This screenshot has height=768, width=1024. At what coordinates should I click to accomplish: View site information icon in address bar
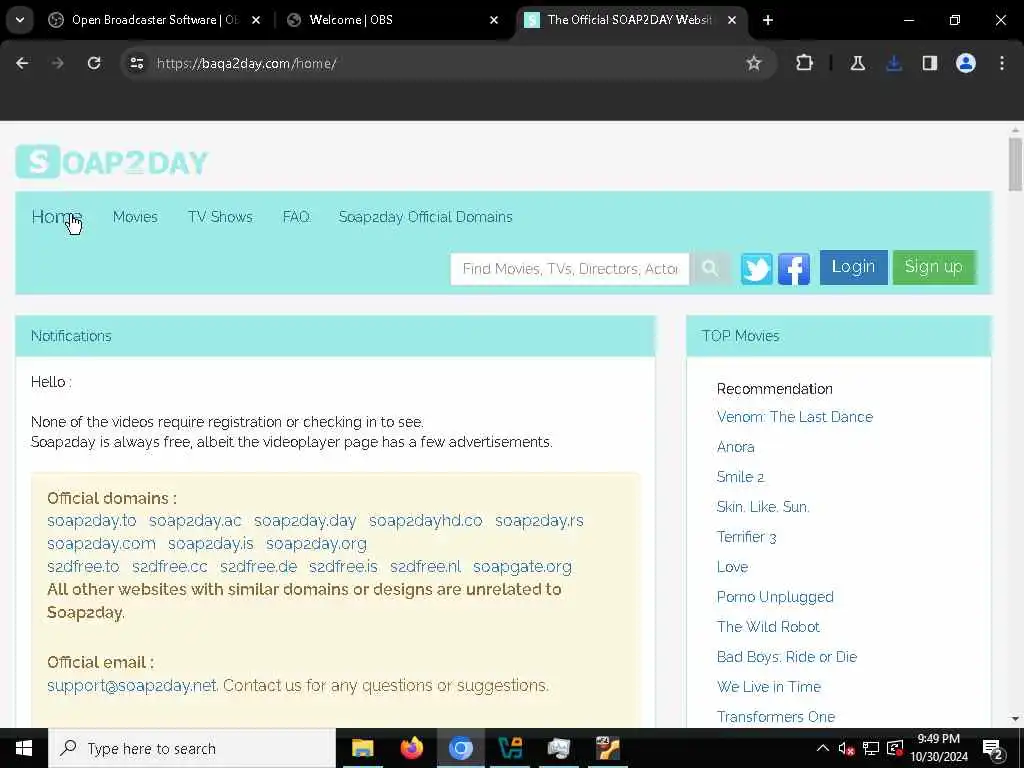pos(136,63)
